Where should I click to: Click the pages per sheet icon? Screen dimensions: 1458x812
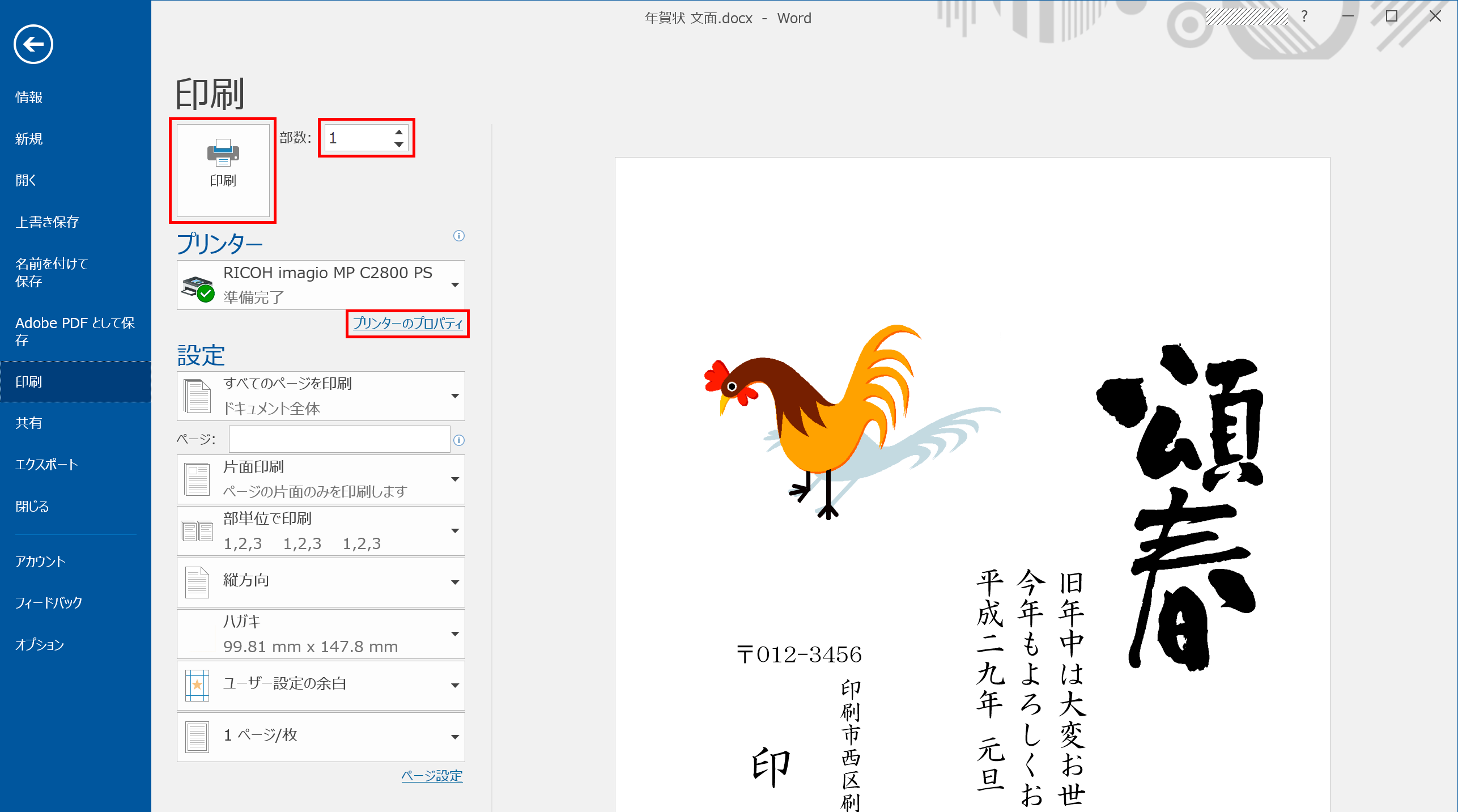point(197,737)
